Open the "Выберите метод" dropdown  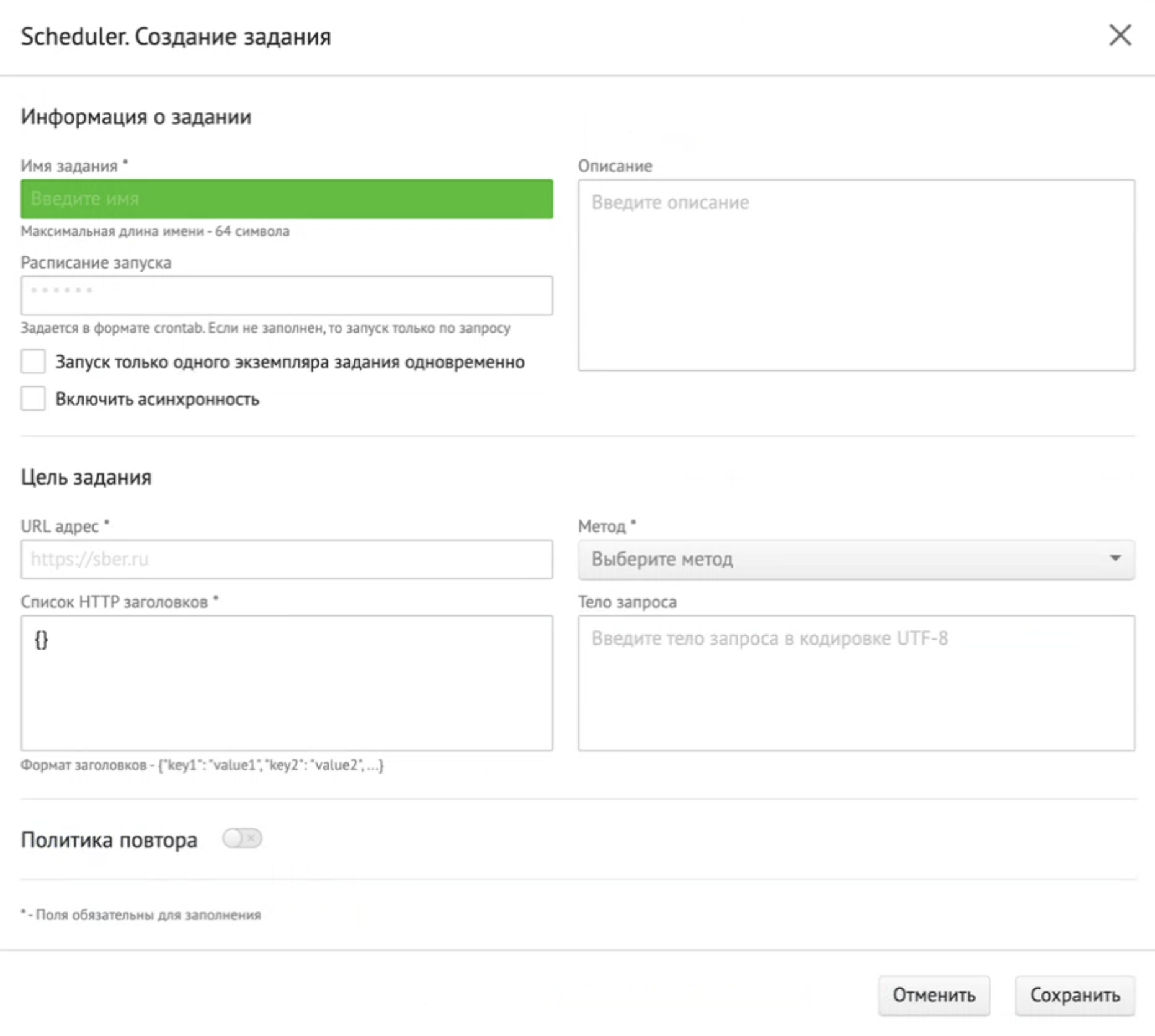point(856,559)
